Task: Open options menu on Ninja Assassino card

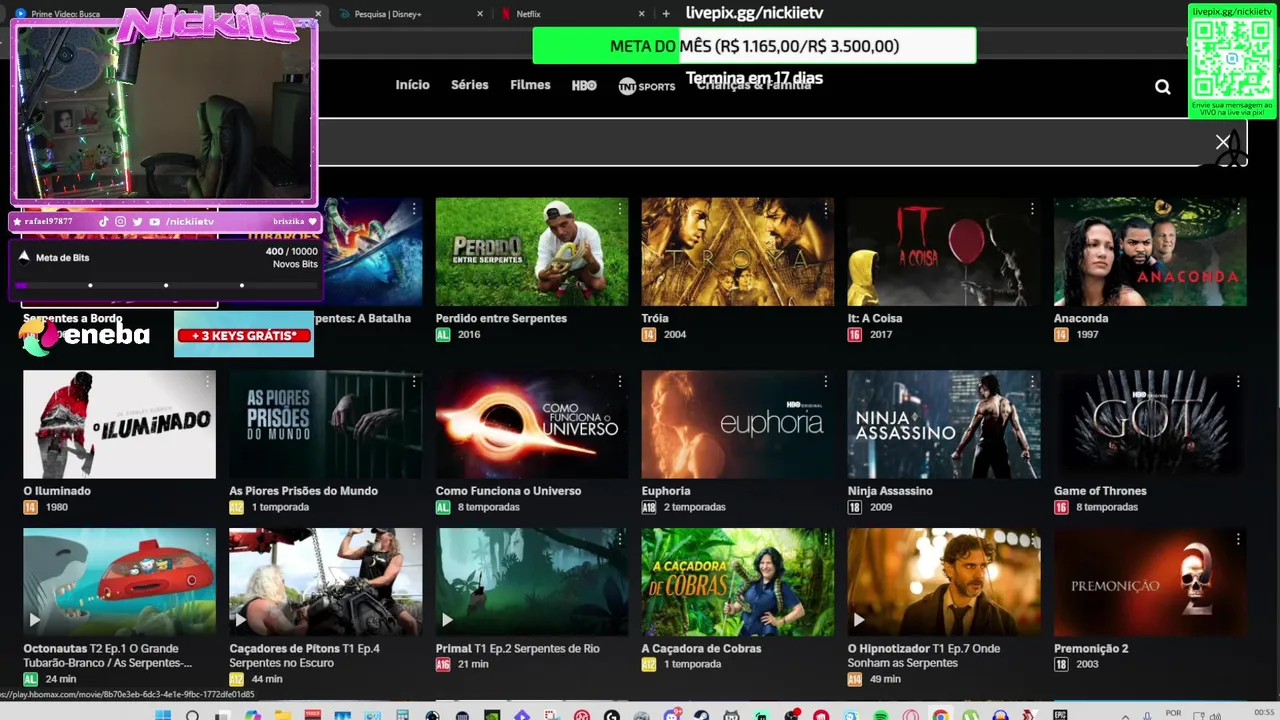Action: point(1032,381)
